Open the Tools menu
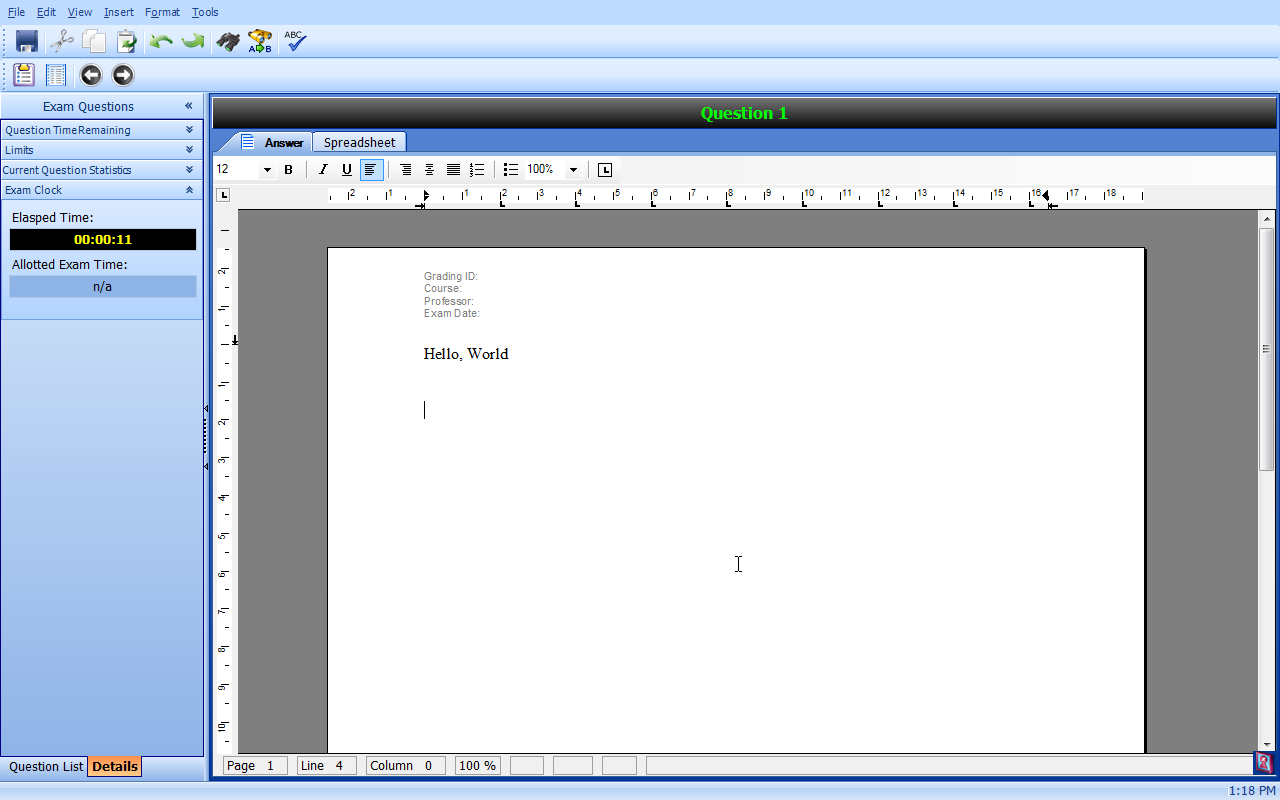Viewport: 1280px width, 800px height. coord(205,12)
